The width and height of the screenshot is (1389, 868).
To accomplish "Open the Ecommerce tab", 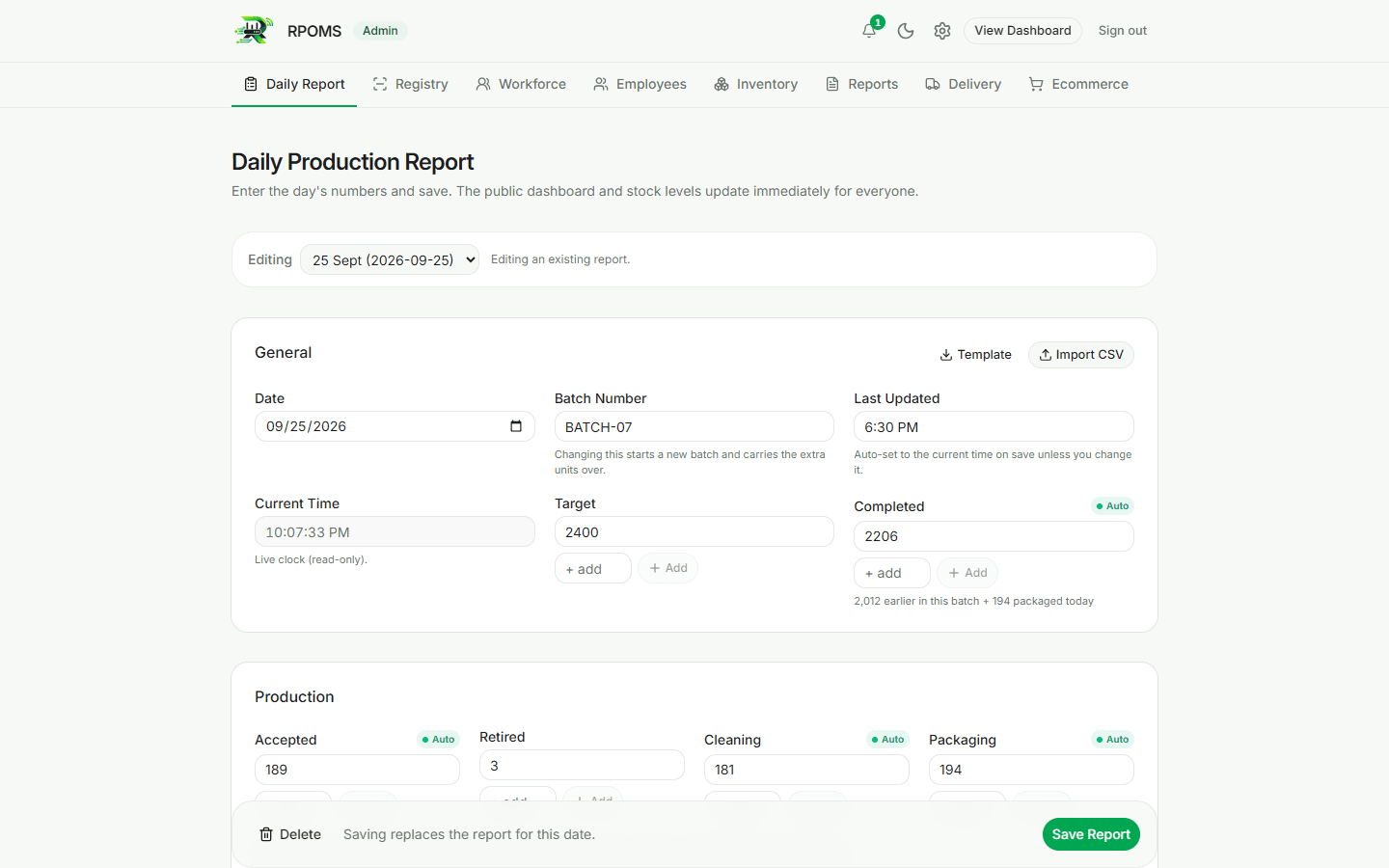I will (x=1078, y=84).
